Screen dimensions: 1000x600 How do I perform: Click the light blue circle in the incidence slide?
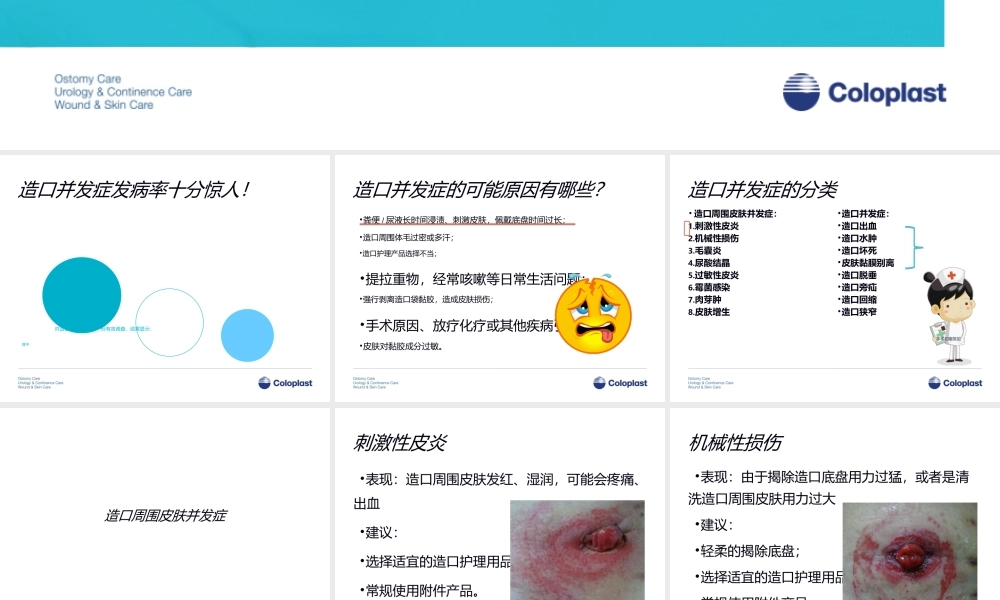(247, 335)
